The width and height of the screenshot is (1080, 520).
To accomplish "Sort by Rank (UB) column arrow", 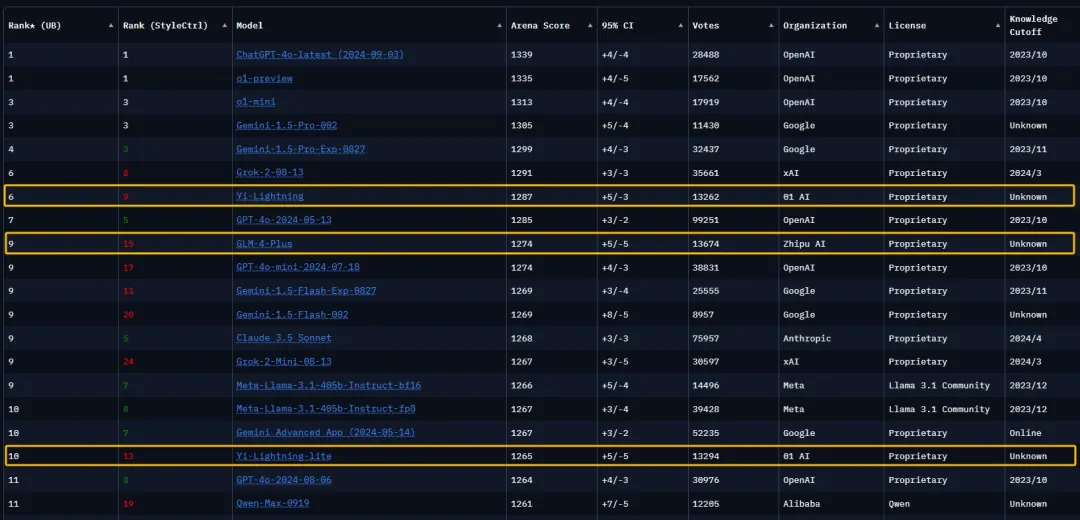I will tap(111, 25).
